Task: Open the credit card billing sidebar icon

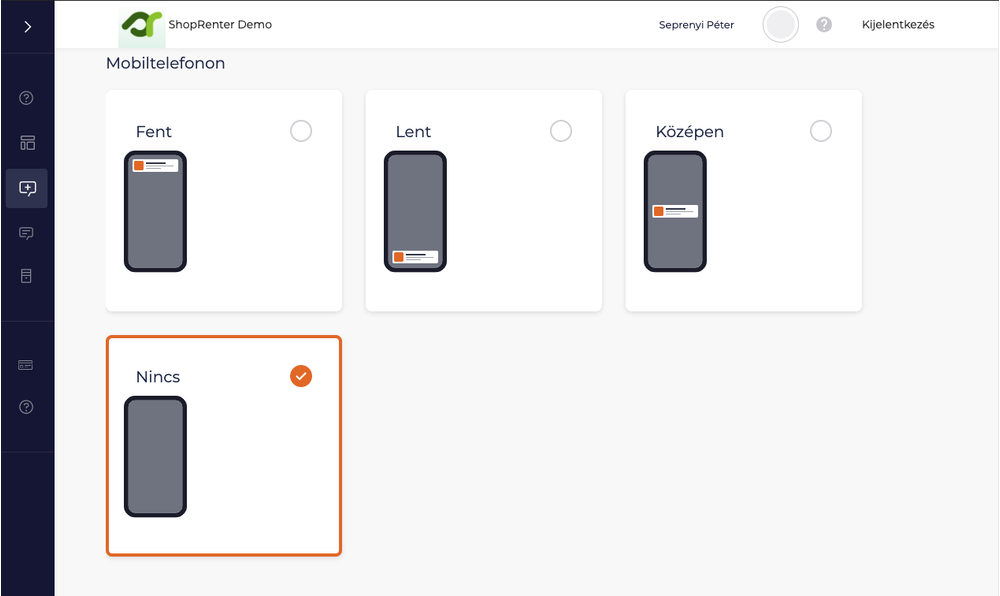Action: (x=27, y=365)
